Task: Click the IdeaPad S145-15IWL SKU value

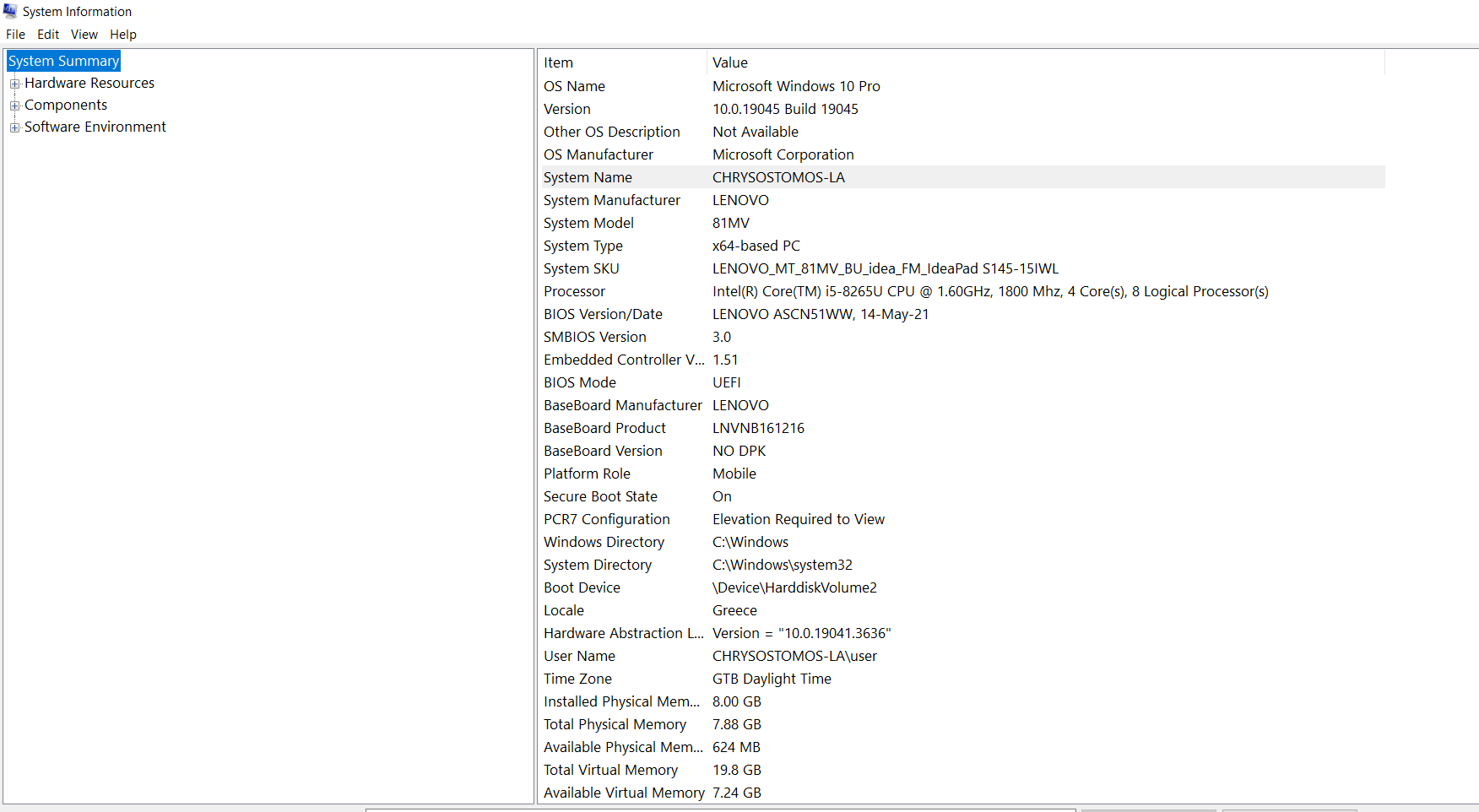Action: 886,268
